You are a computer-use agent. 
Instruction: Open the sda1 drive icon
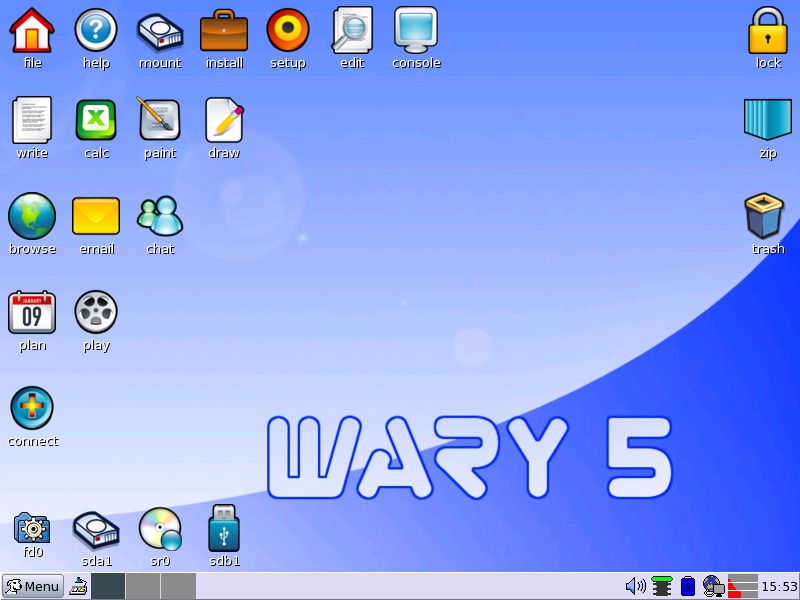click(x=96, y=530)
